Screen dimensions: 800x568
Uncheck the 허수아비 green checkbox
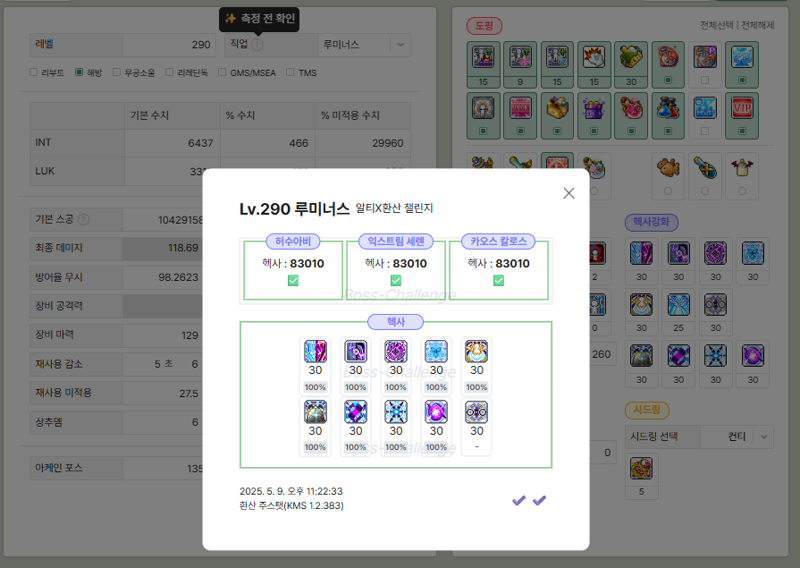pos(293,281)
